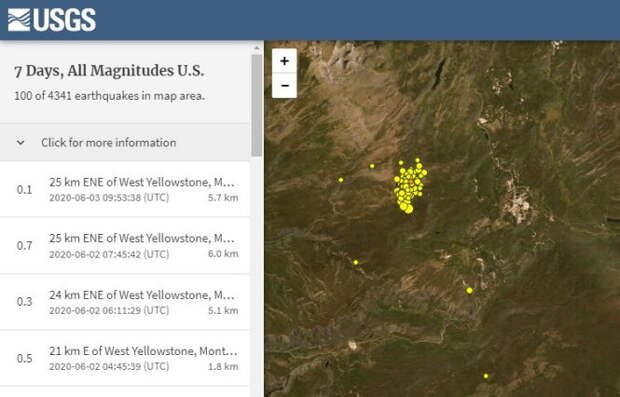
Task: Expand the 'Click for more information' chevron
Action: click(x=21, y=143)
